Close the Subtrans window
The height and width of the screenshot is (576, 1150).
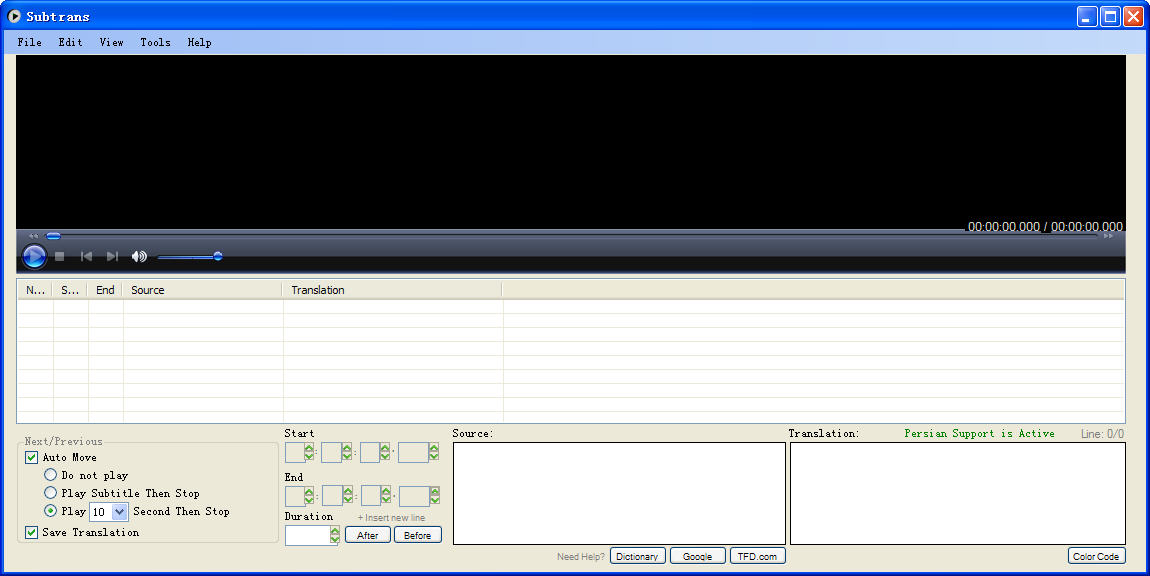pos(1134,16)
